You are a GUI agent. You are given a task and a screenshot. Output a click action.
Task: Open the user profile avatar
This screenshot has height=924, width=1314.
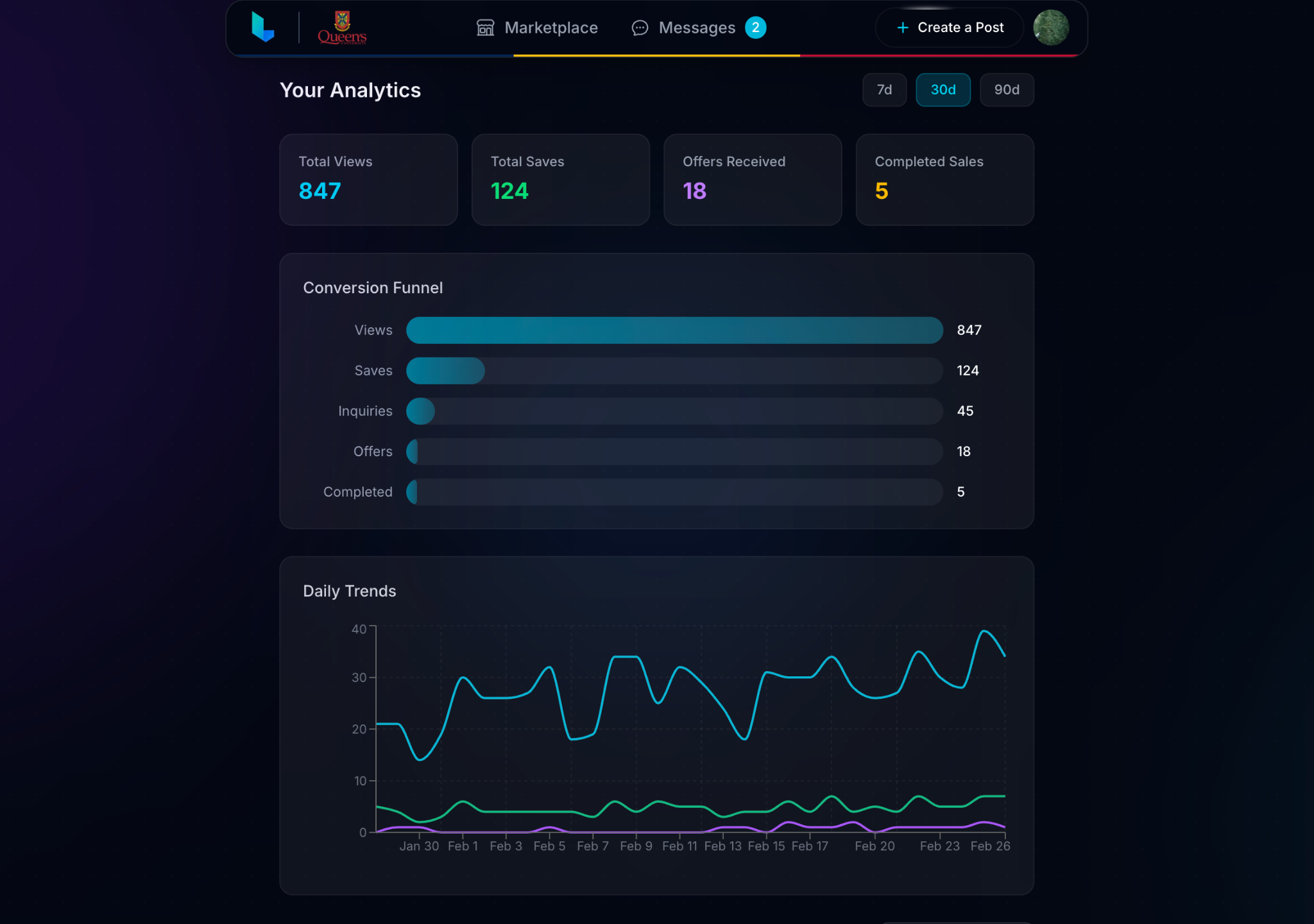click(1050, 28)
